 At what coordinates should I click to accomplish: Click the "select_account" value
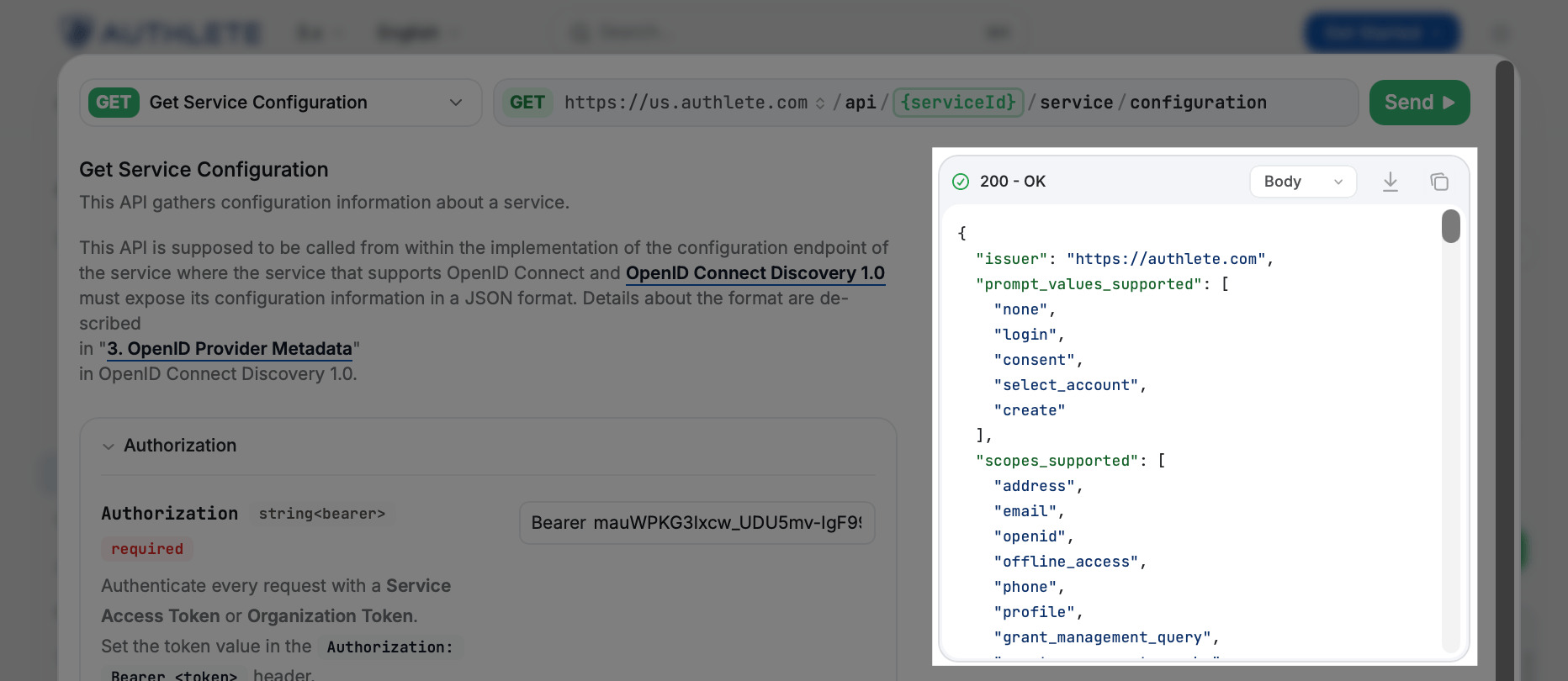click(x=1067, y=385)
